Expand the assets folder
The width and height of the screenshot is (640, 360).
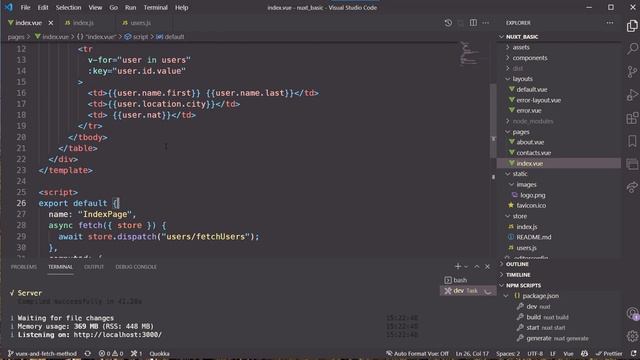[559, 47]
